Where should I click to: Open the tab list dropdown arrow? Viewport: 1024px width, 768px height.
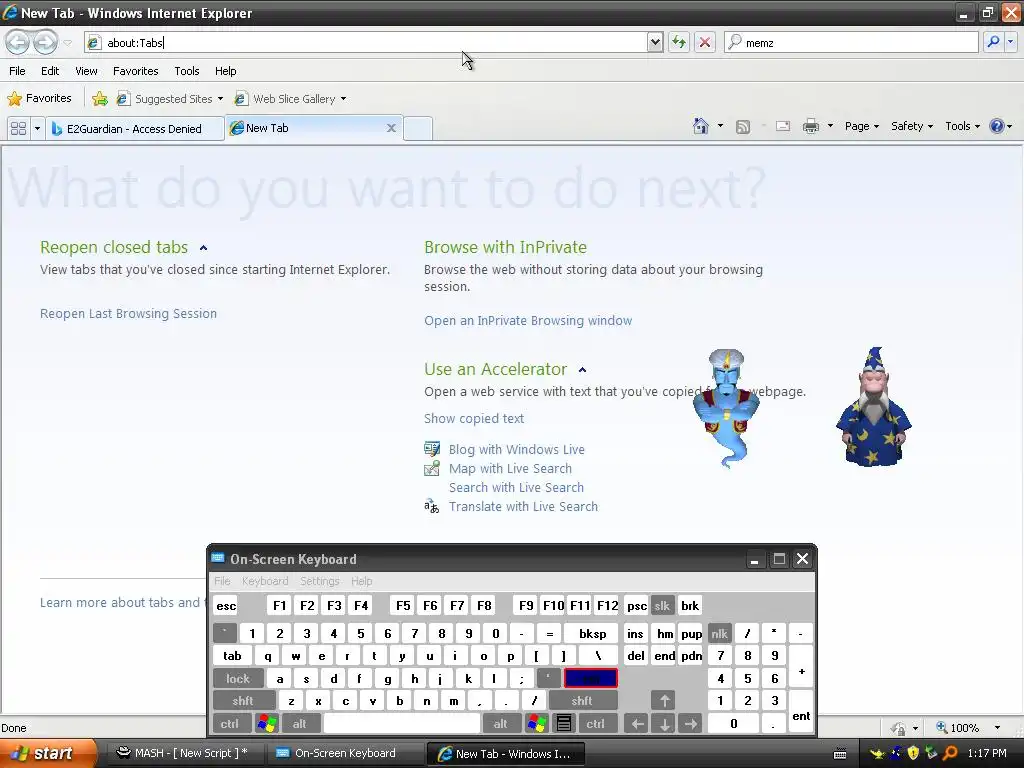coord(37,129)
